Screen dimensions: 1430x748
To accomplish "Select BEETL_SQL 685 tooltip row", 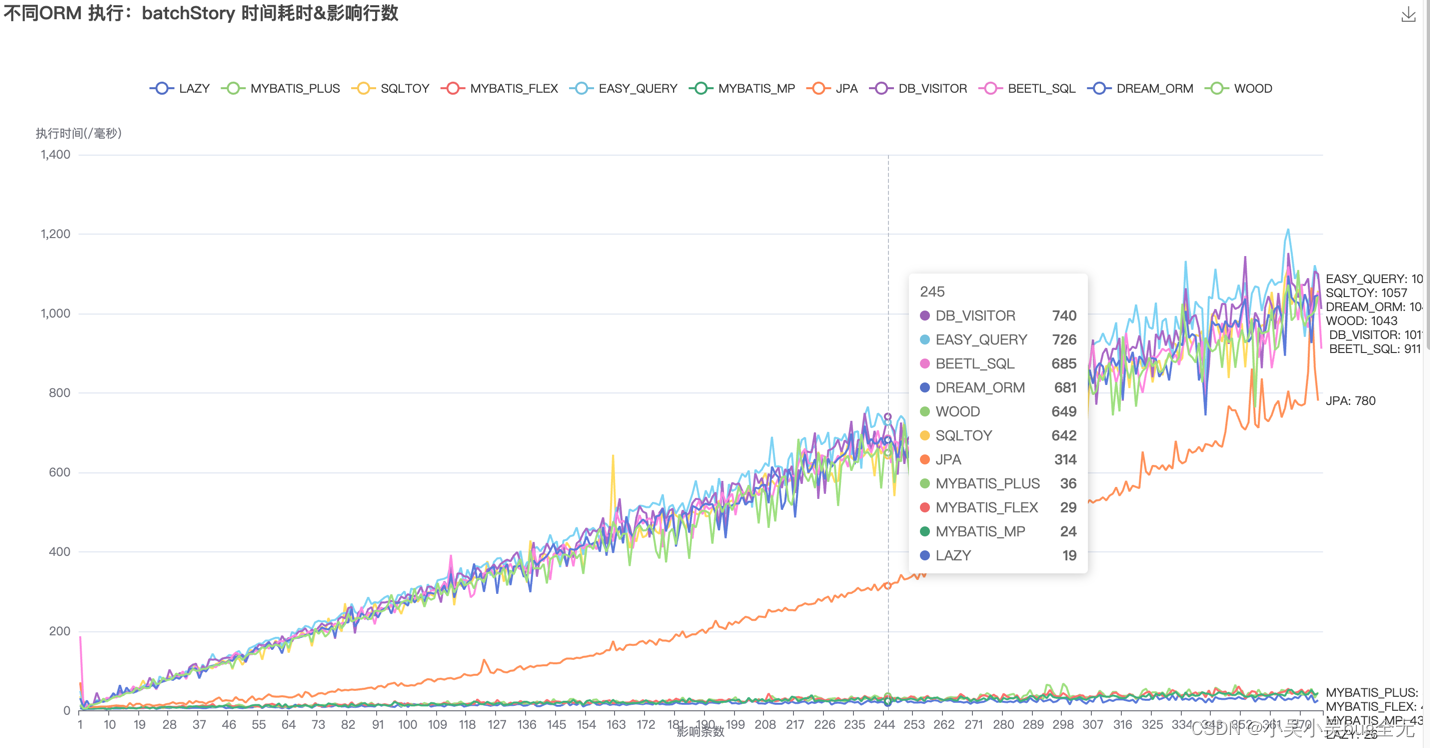I will click(998, 364).
